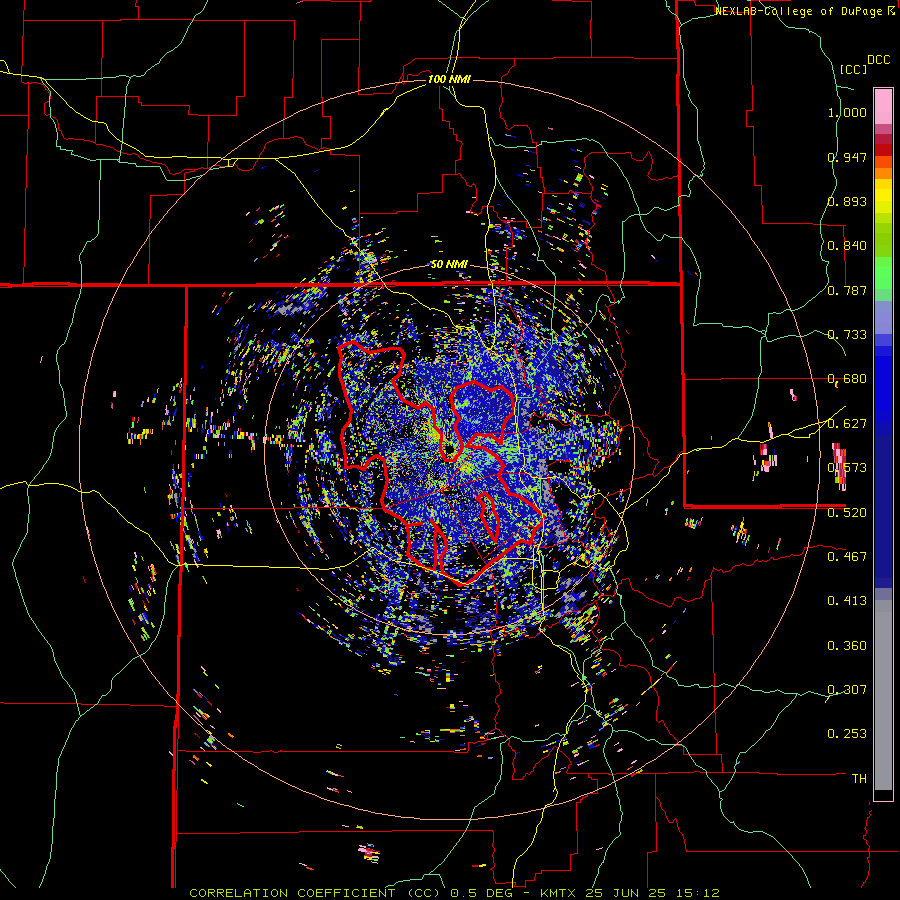The height and width of the screenshot is (900, 900).
Task: Click the 0.840 scale value
Action: 847,246
